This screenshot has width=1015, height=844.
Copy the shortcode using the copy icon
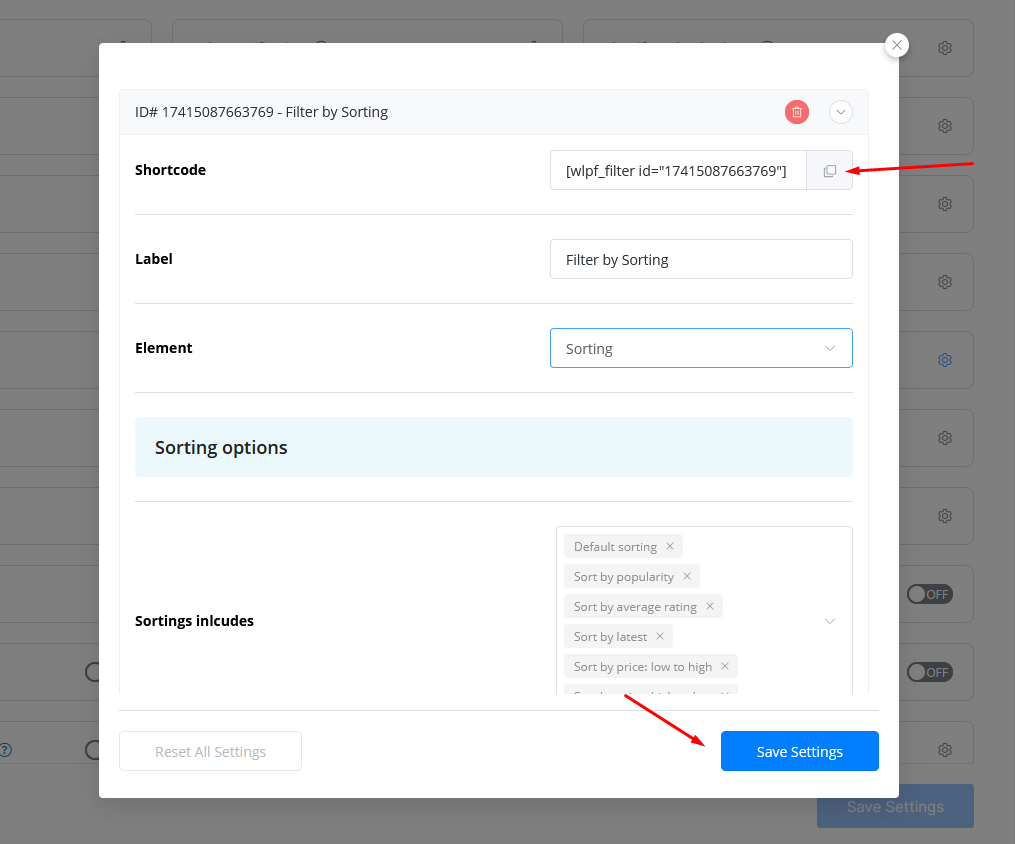pyautogui.click(x=829, y=171)
